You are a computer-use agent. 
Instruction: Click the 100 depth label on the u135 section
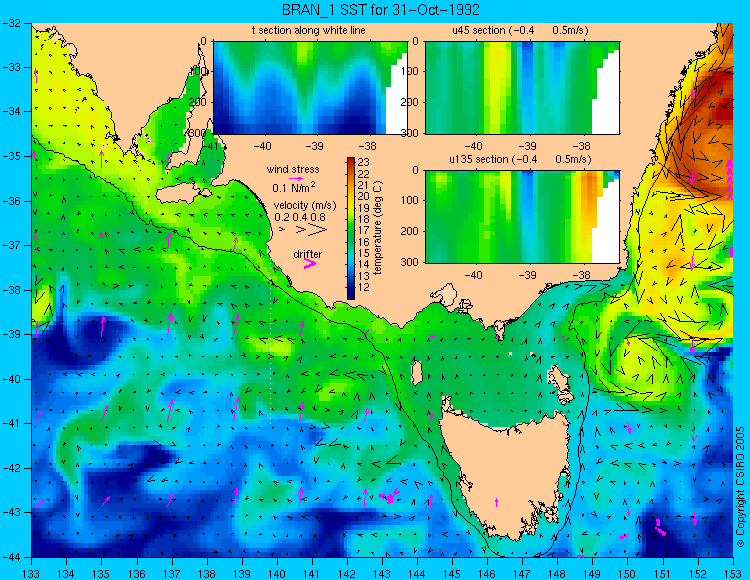410,200
